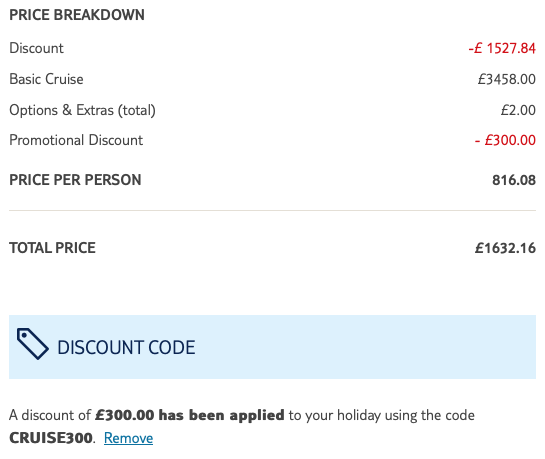Click the £3458.00 basic cruise price
545x459 pixels.
click(506, 79)
